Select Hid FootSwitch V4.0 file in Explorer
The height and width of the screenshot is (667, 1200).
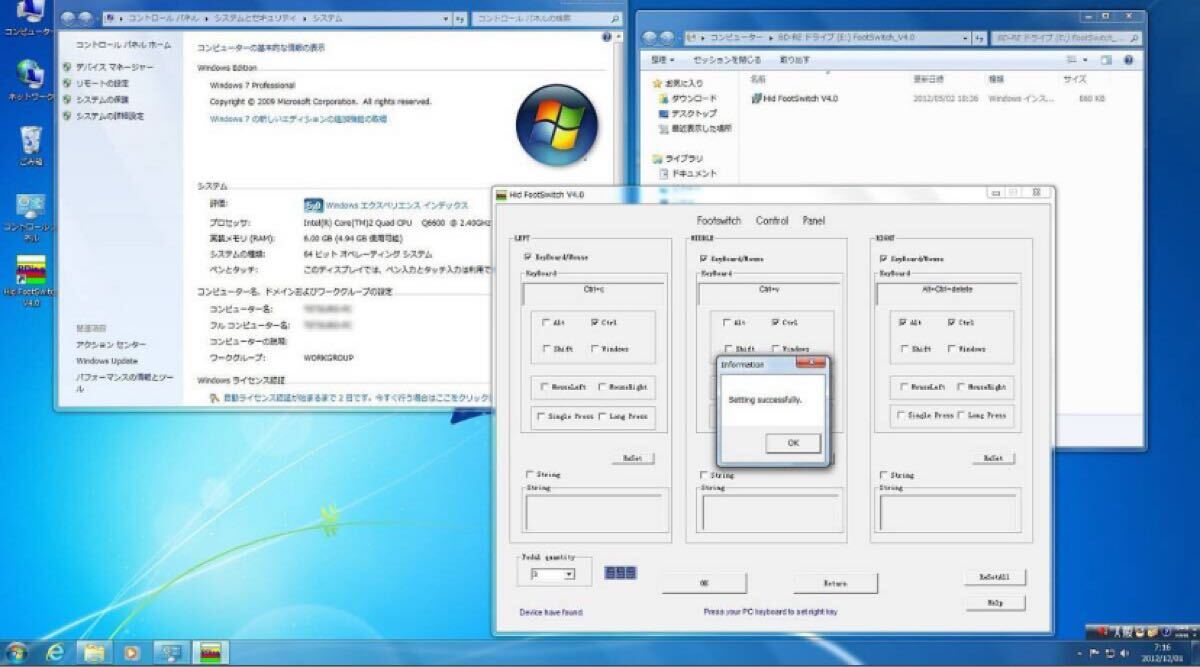point(795,98)
